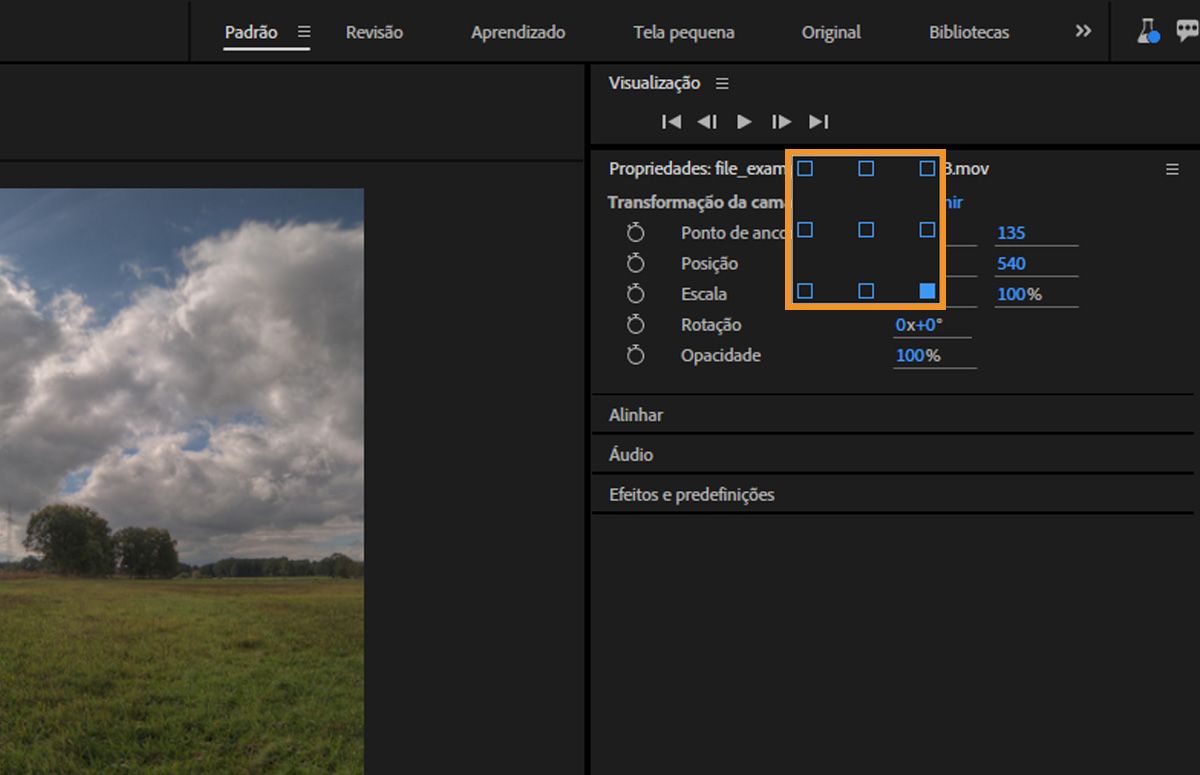Set the anchor point to the middle-left square
1200x775 pixels.
tap(805, 230)
